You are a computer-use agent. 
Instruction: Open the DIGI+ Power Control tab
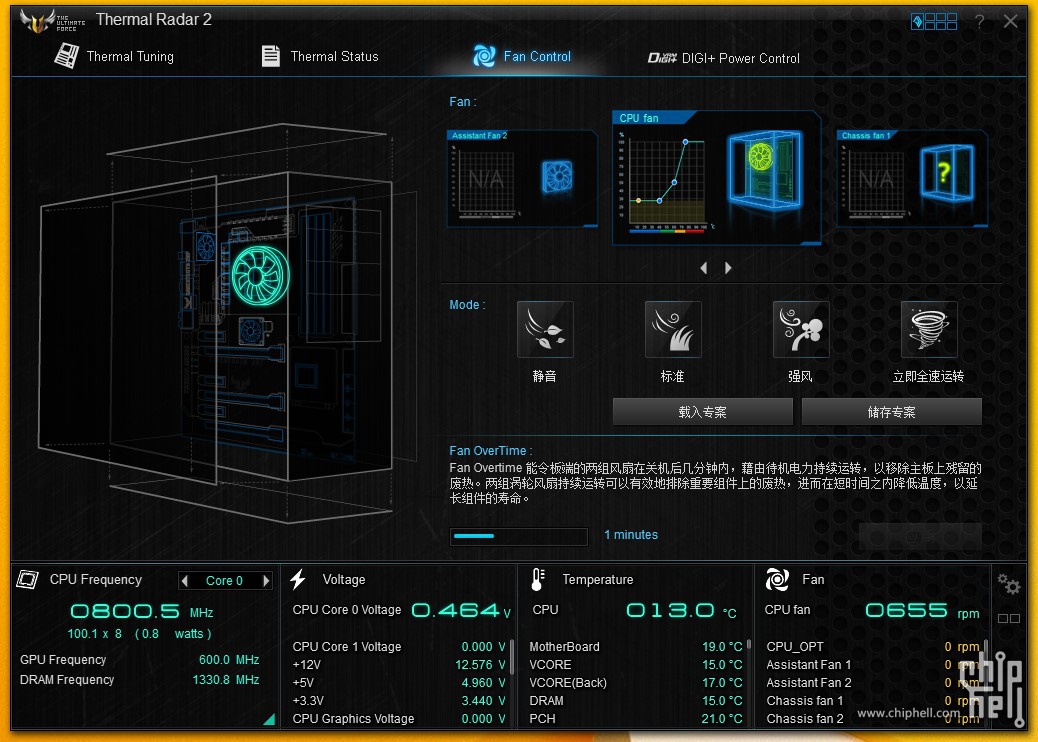tap(724, 58)
